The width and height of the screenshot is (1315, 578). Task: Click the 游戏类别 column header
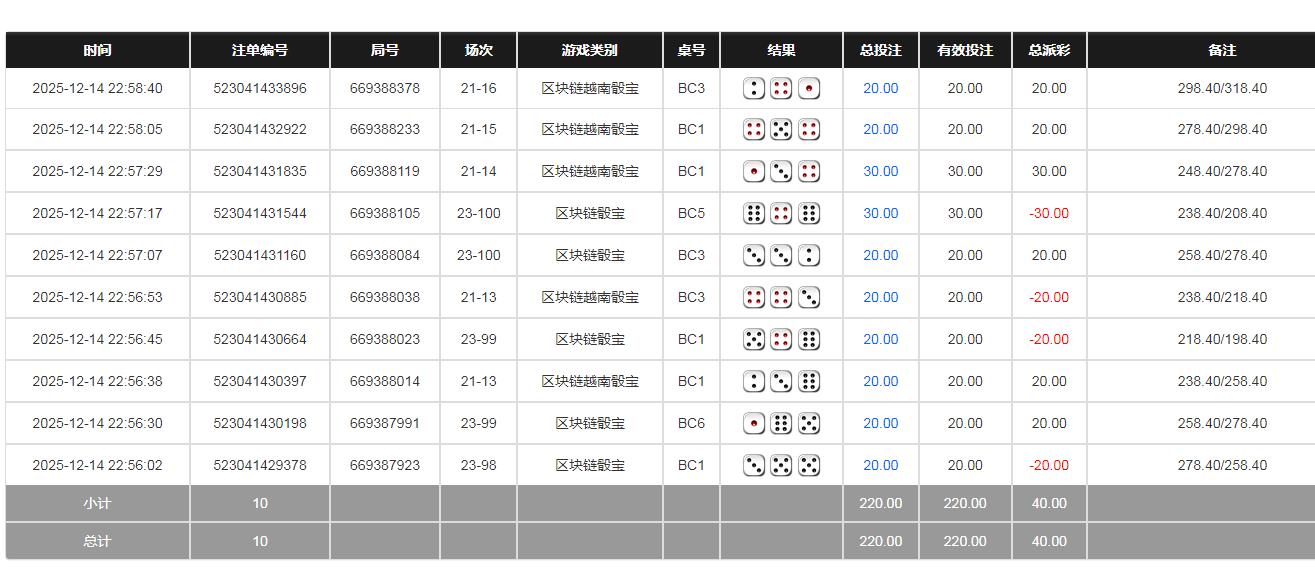(589, 50)
